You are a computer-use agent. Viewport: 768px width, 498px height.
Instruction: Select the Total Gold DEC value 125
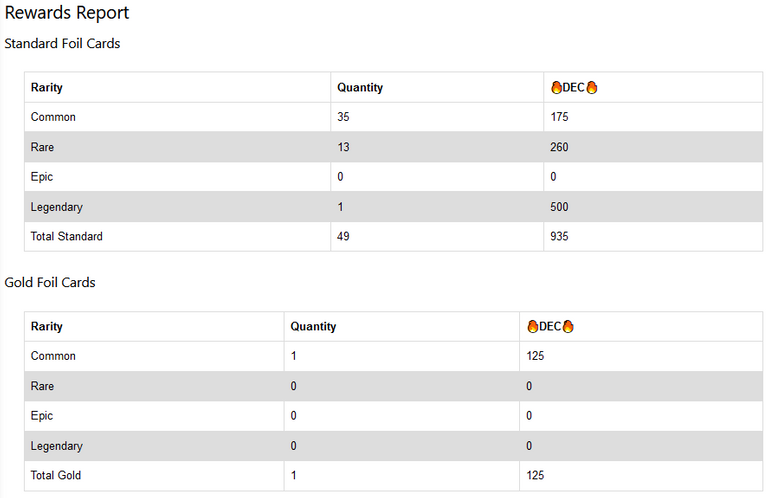(x=535, y=475)
